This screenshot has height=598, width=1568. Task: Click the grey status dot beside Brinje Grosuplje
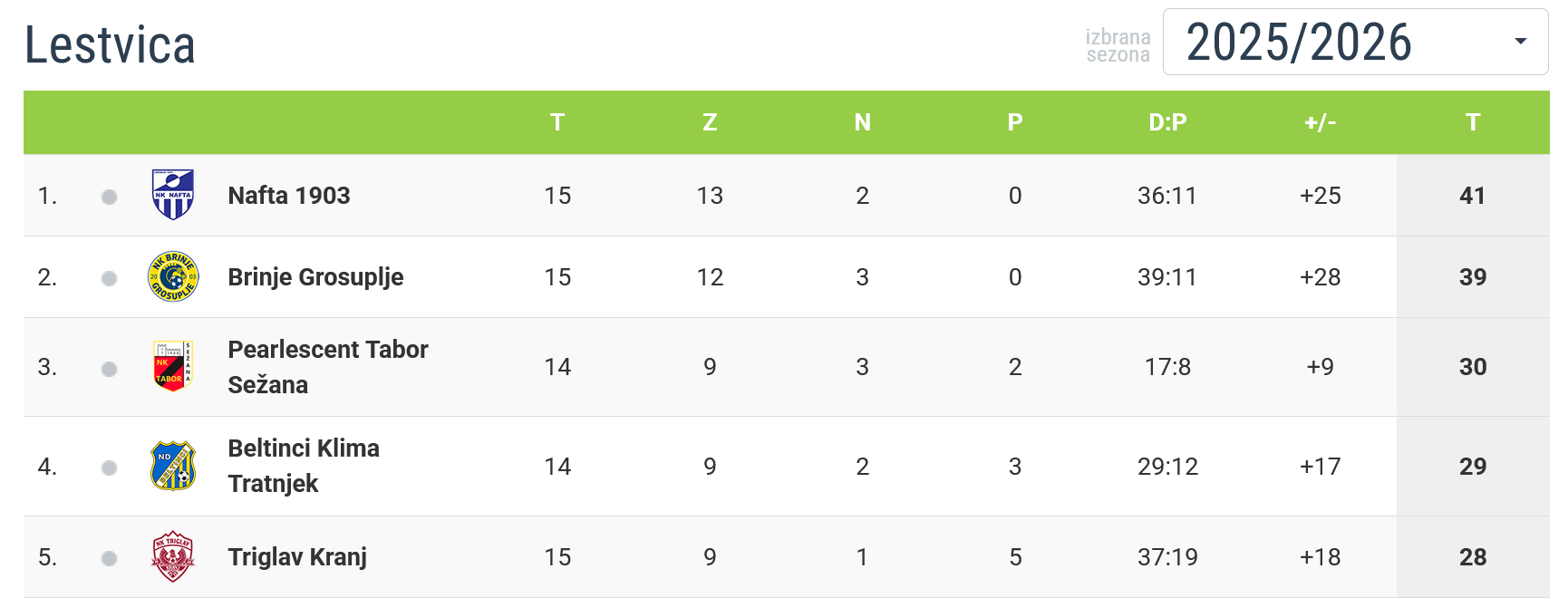(x=110, y=278)
